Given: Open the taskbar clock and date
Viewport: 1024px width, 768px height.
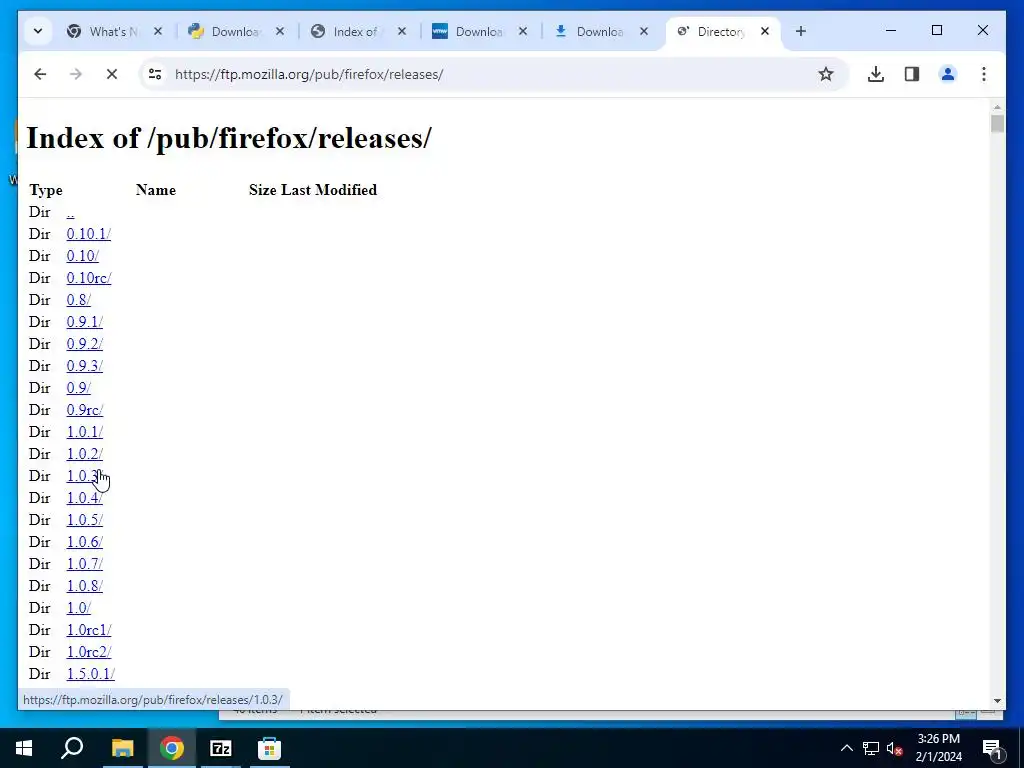Looking at the screenshot, I should tap(938, 748).
